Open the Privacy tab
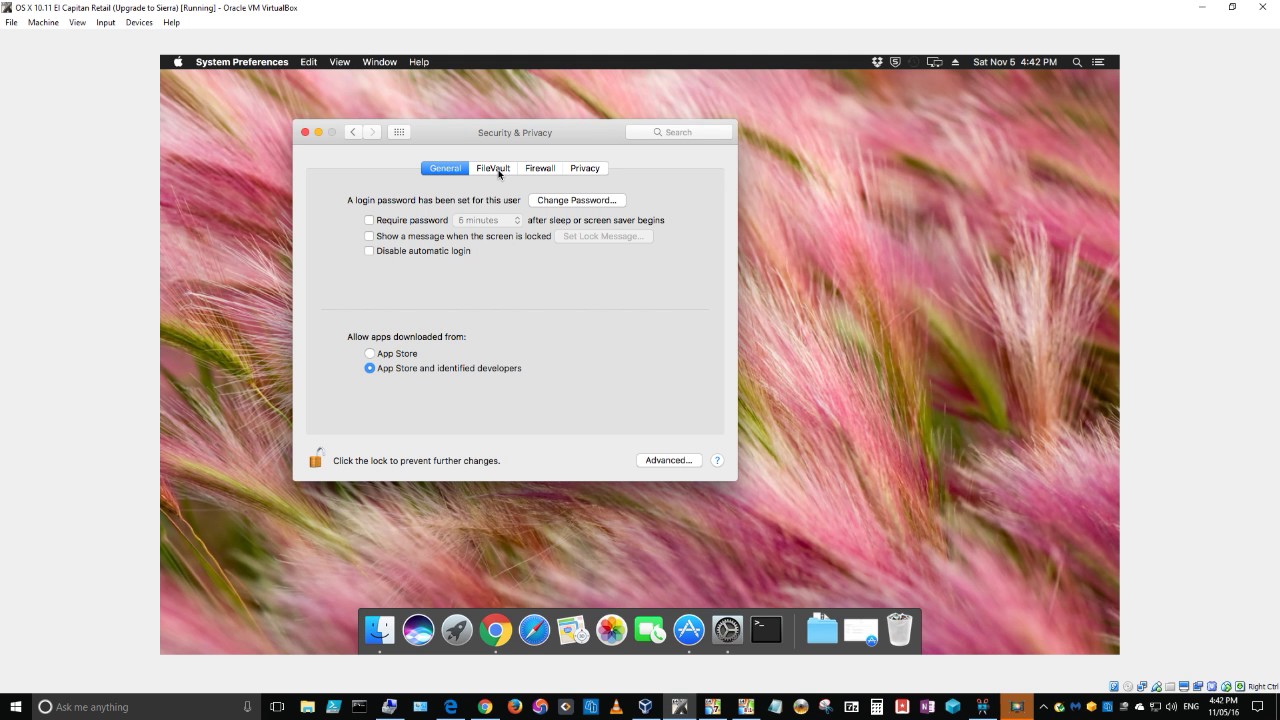This screenshot has height=720, width=1280. [x=585, y=168]
